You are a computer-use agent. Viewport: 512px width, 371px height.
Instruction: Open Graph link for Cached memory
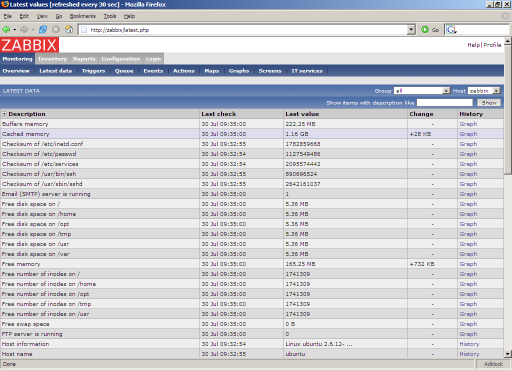tap(468, 134)
